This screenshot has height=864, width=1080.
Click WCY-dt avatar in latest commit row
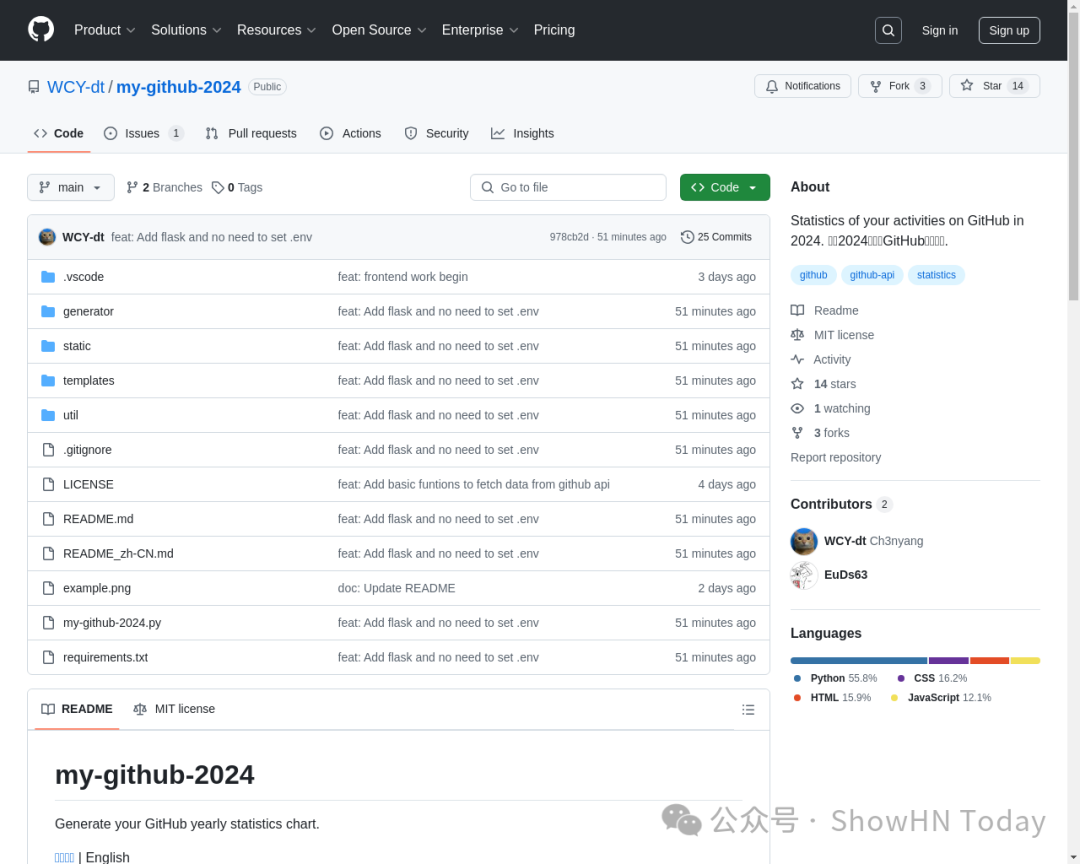point(47,237)
